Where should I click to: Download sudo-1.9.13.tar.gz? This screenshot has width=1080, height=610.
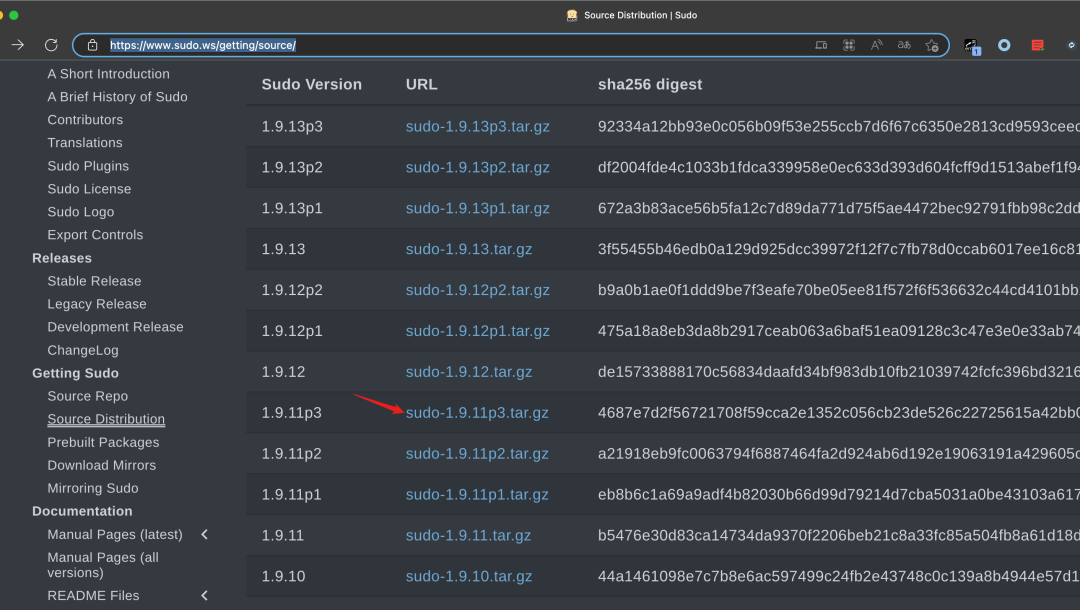(468, 249)
